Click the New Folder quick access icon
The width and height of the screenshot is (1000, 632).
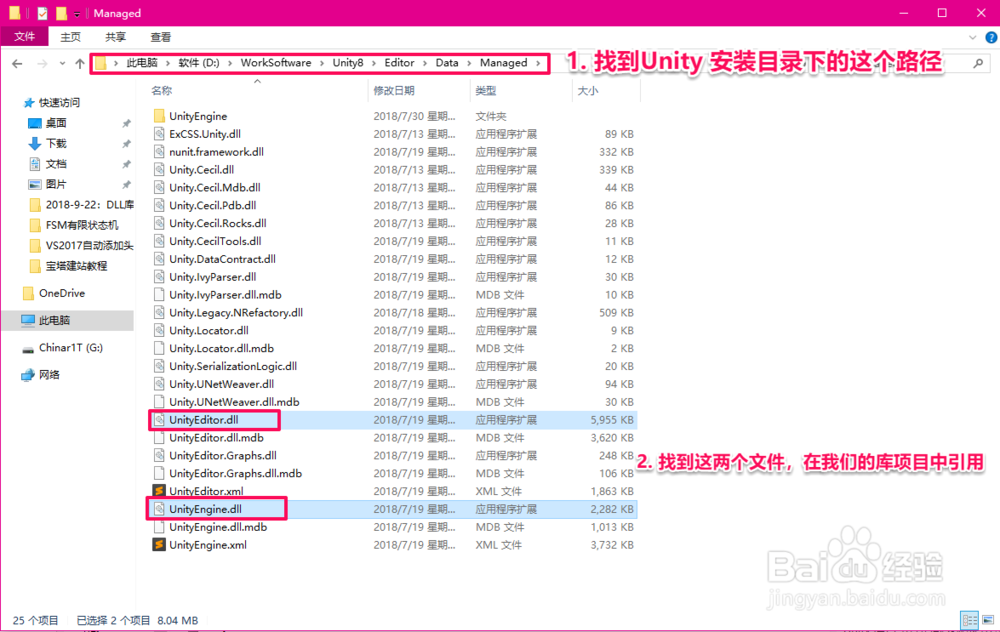click(x=62, y=13)
